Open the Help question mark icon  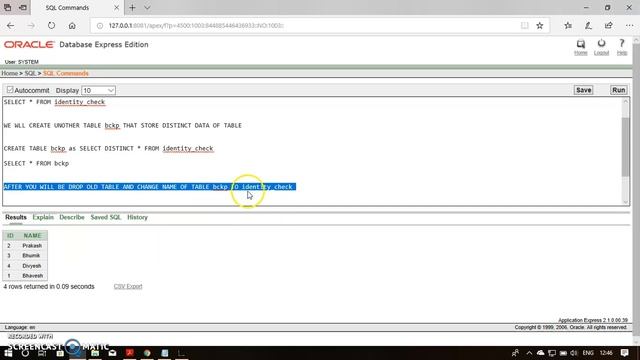[622, 43]
